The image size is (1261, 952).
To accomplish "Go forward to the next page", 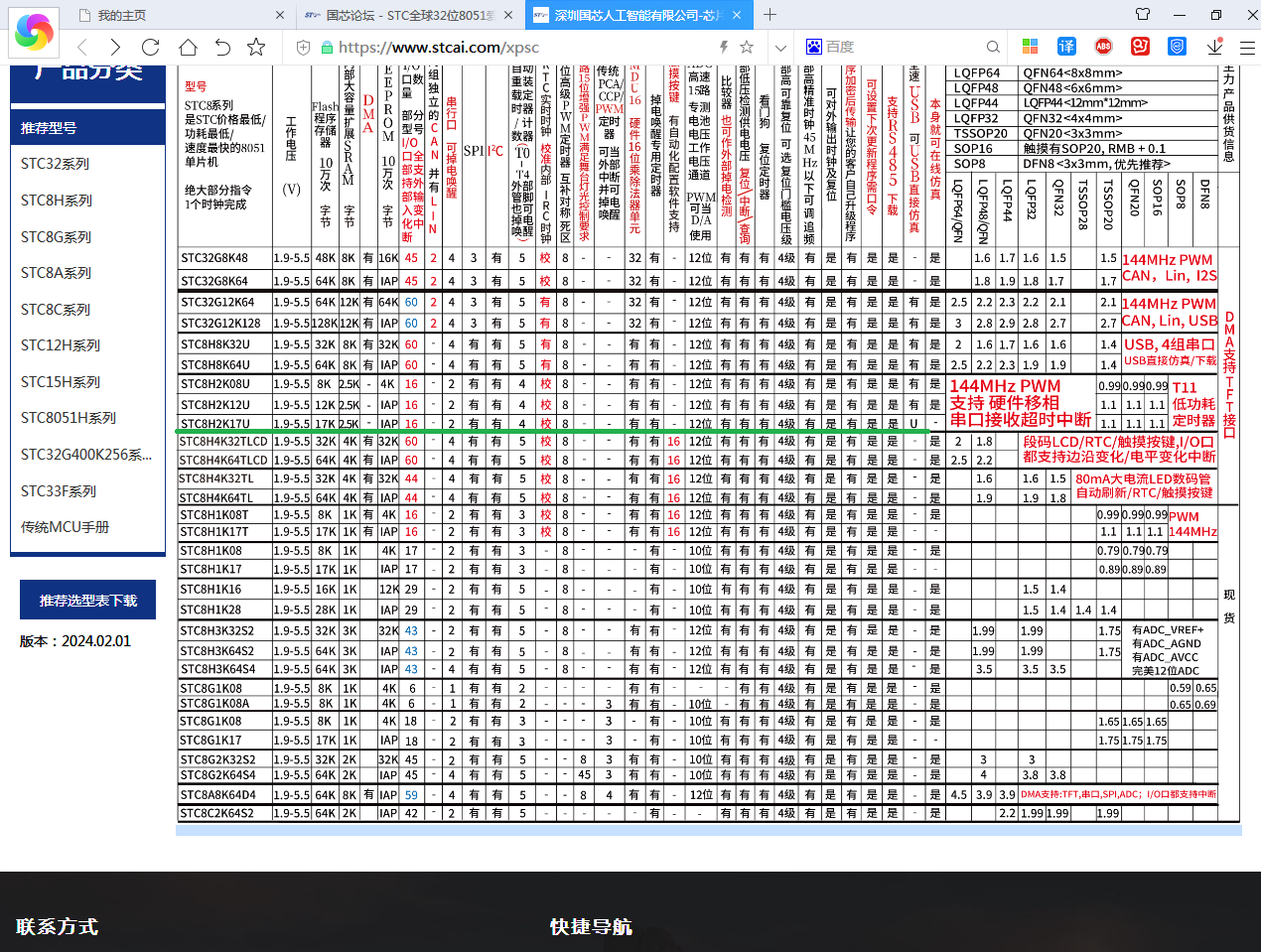I will [116, 47].
